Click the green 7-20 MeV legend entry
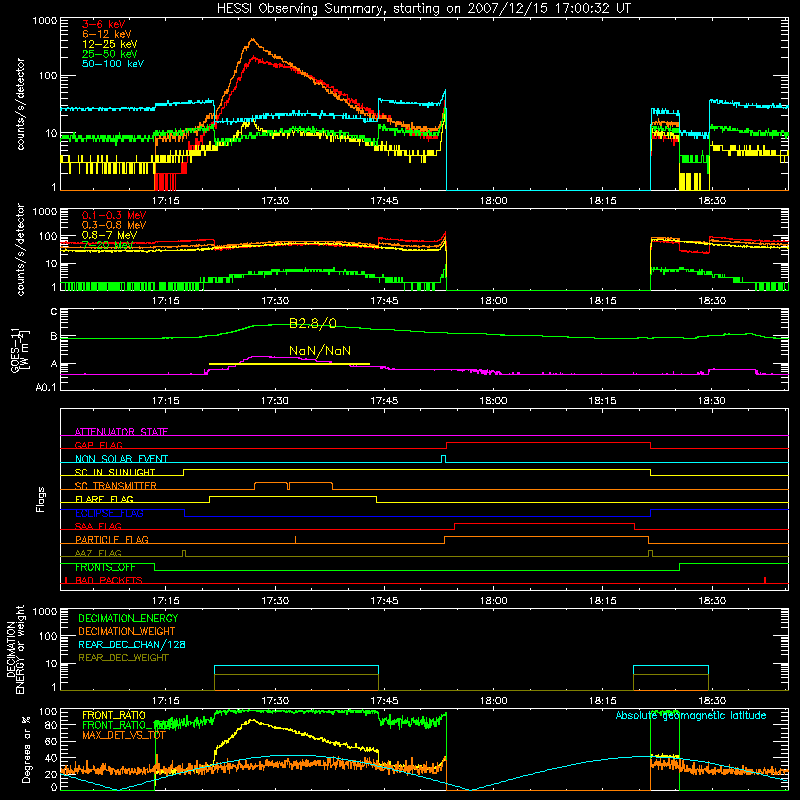This screenshot has width=800, height=800. point(108,245)
